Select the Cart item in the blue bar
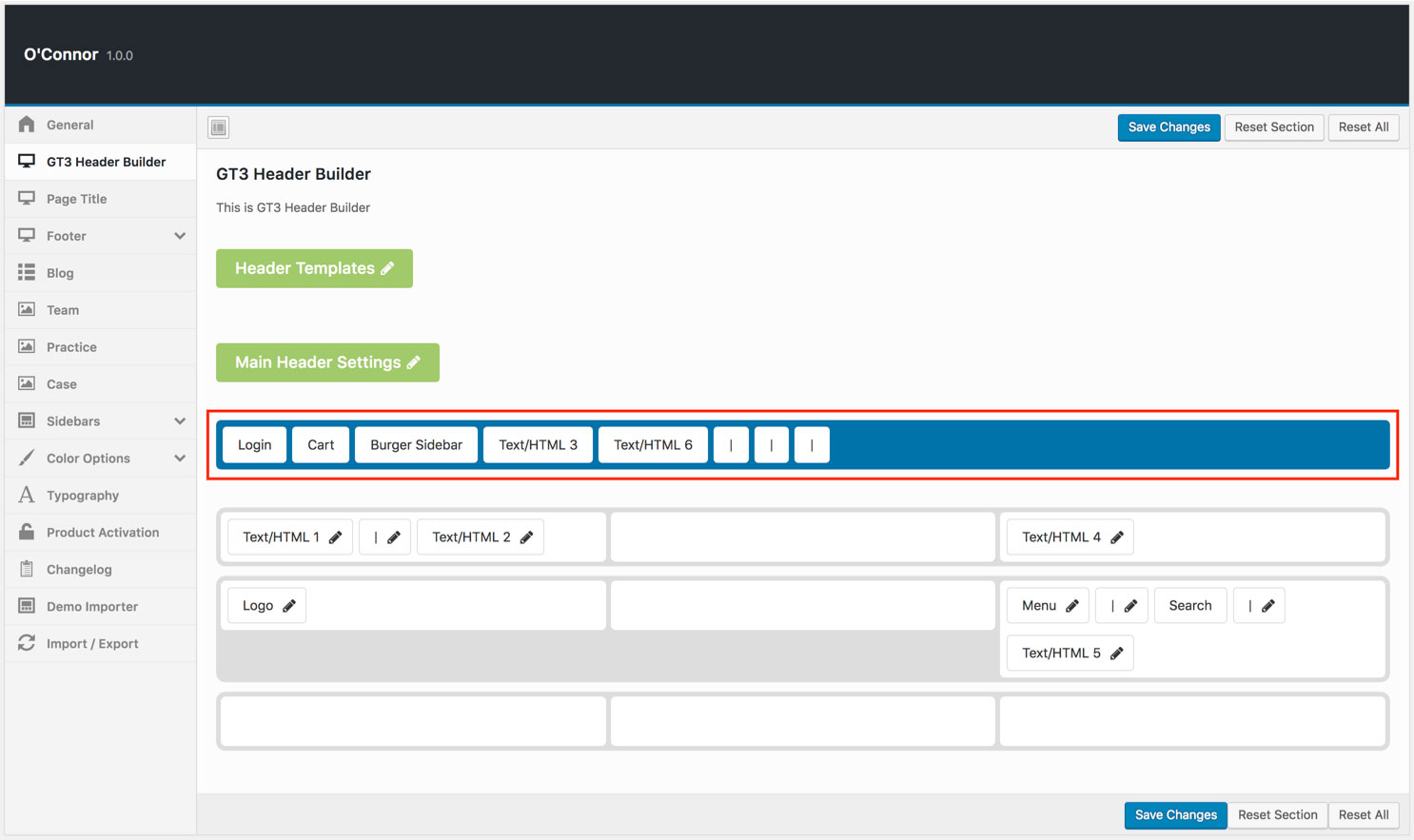Image resolution: width=1414 pixels, height=840 pixels. click(321, 445)
